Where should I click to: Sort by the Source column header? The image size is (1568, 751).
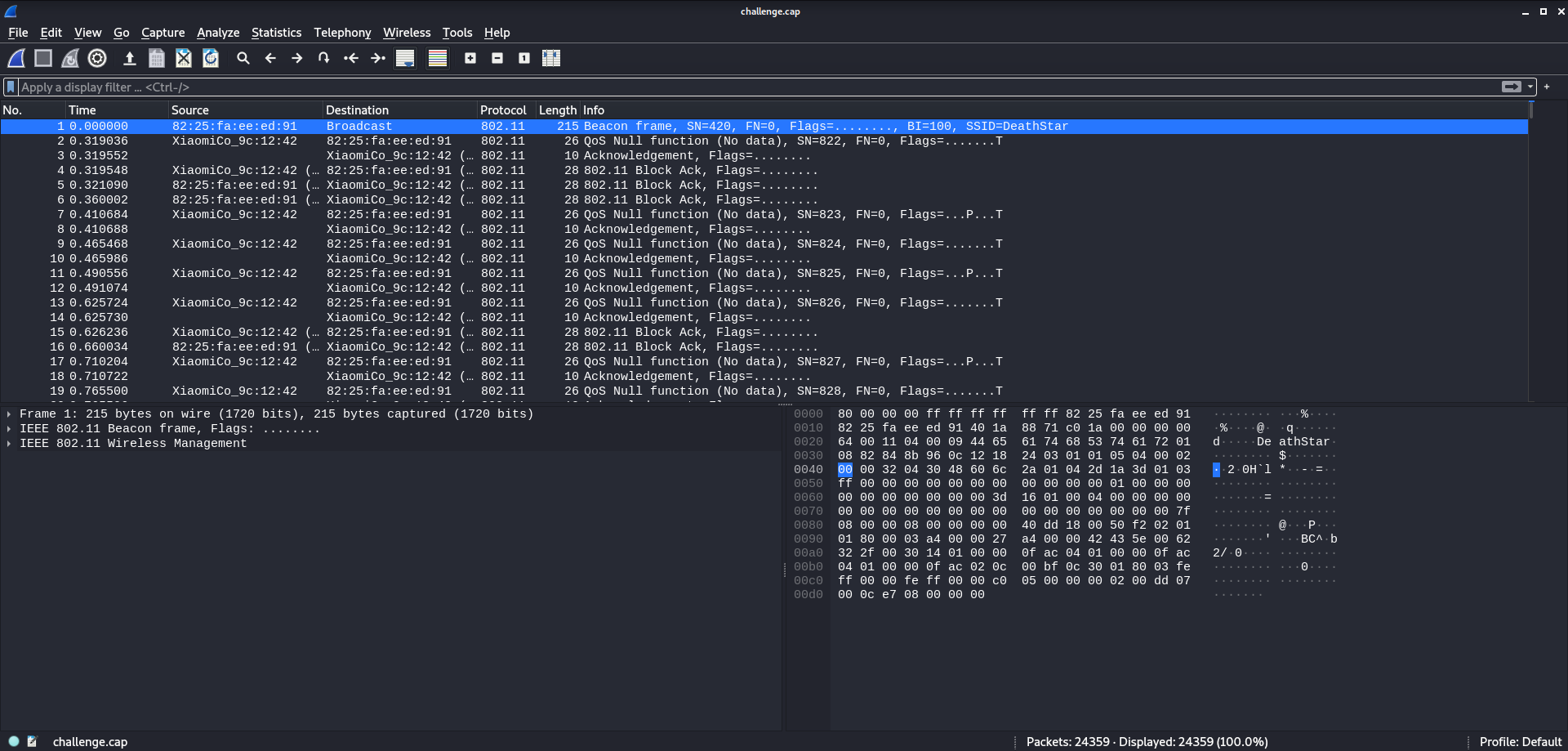point(246,110)
